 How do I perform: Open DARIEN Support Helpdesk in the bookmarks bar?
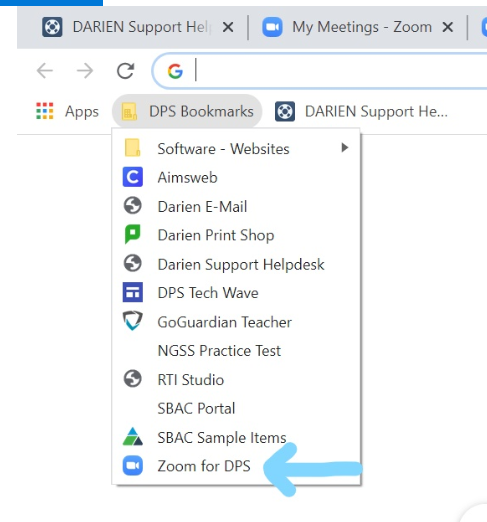coord(361,111)
